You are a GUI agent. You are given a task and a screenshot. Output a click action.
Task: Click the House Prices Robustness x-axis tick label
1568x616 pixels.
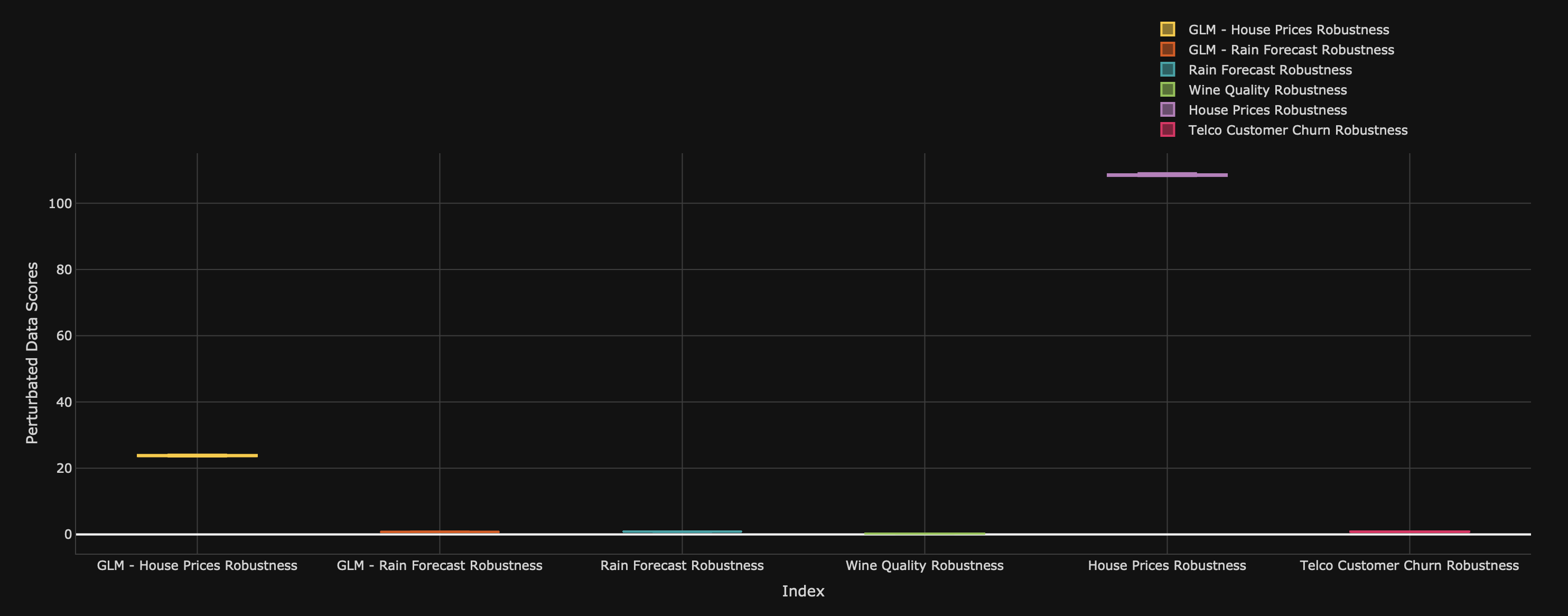click(1166, 565)
